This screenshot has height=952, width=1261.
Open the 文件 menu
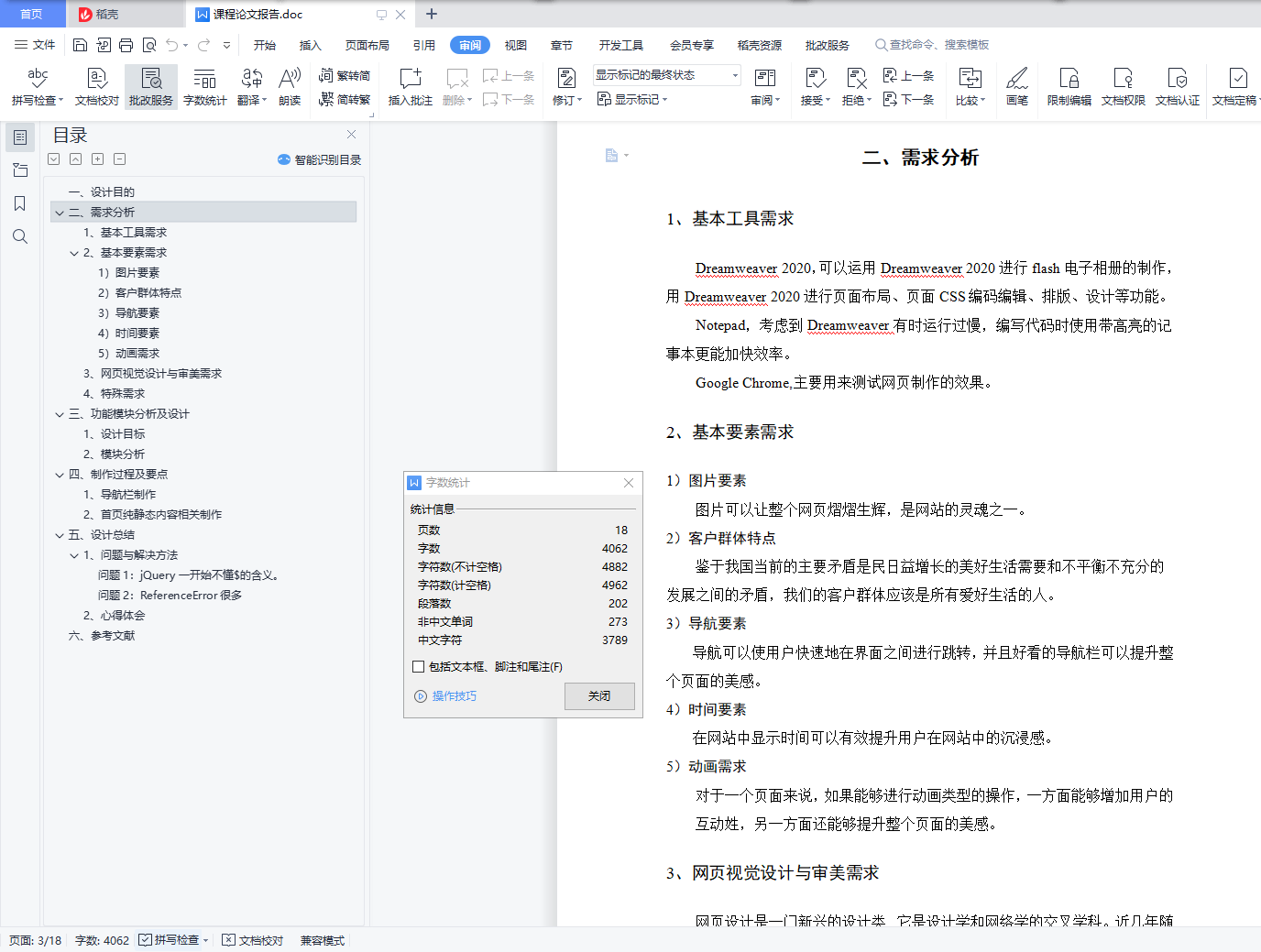click(x=35, y=45)
